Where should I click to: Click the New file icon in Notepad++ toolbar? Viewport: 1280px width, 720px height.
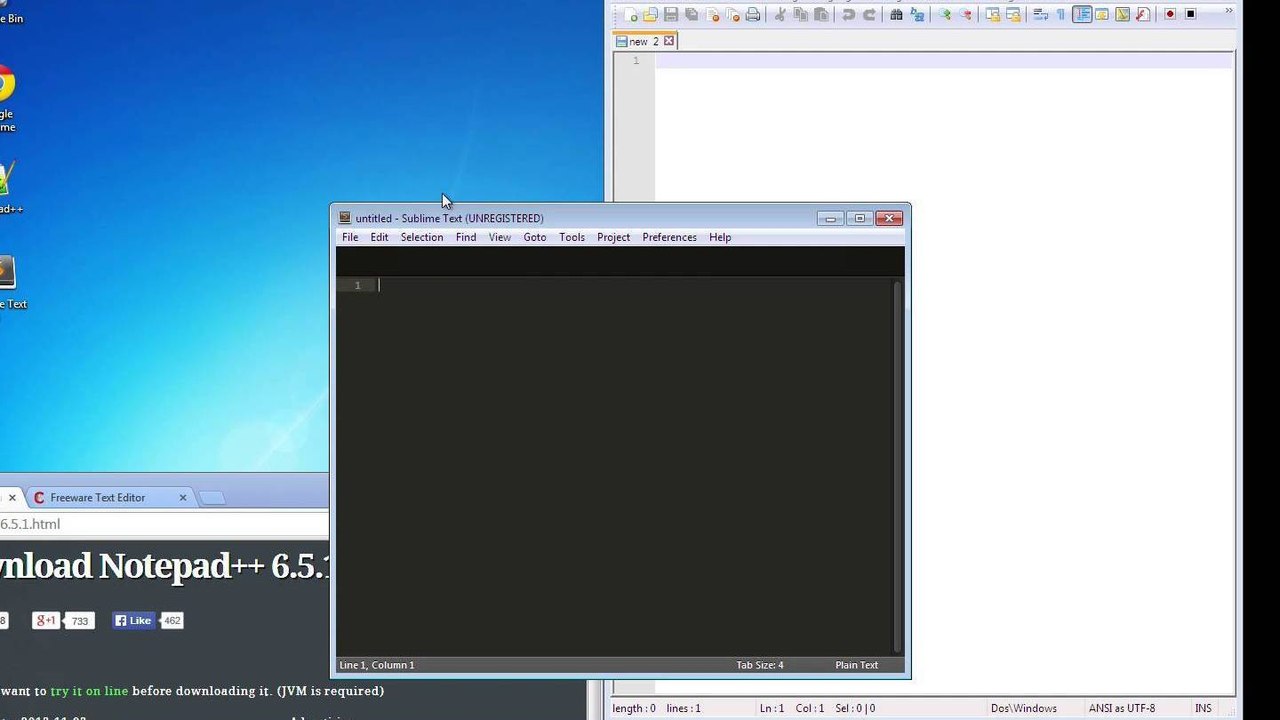(x=631, y=14)
